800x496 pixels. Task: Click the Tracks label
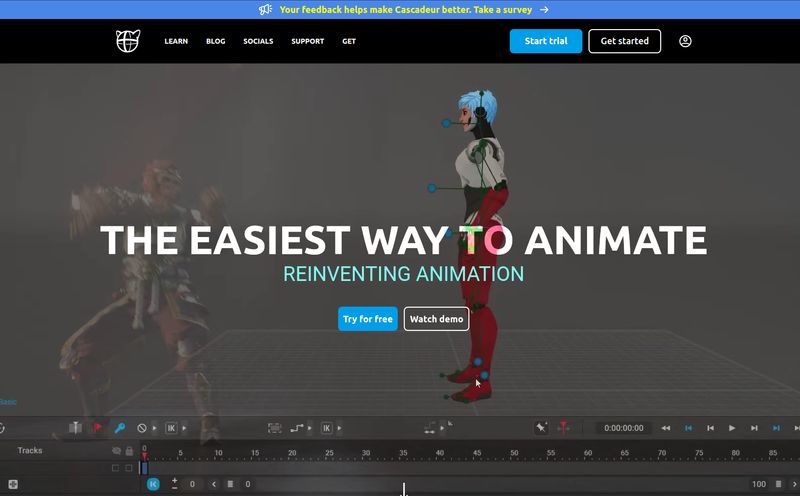tap(30, 451)
